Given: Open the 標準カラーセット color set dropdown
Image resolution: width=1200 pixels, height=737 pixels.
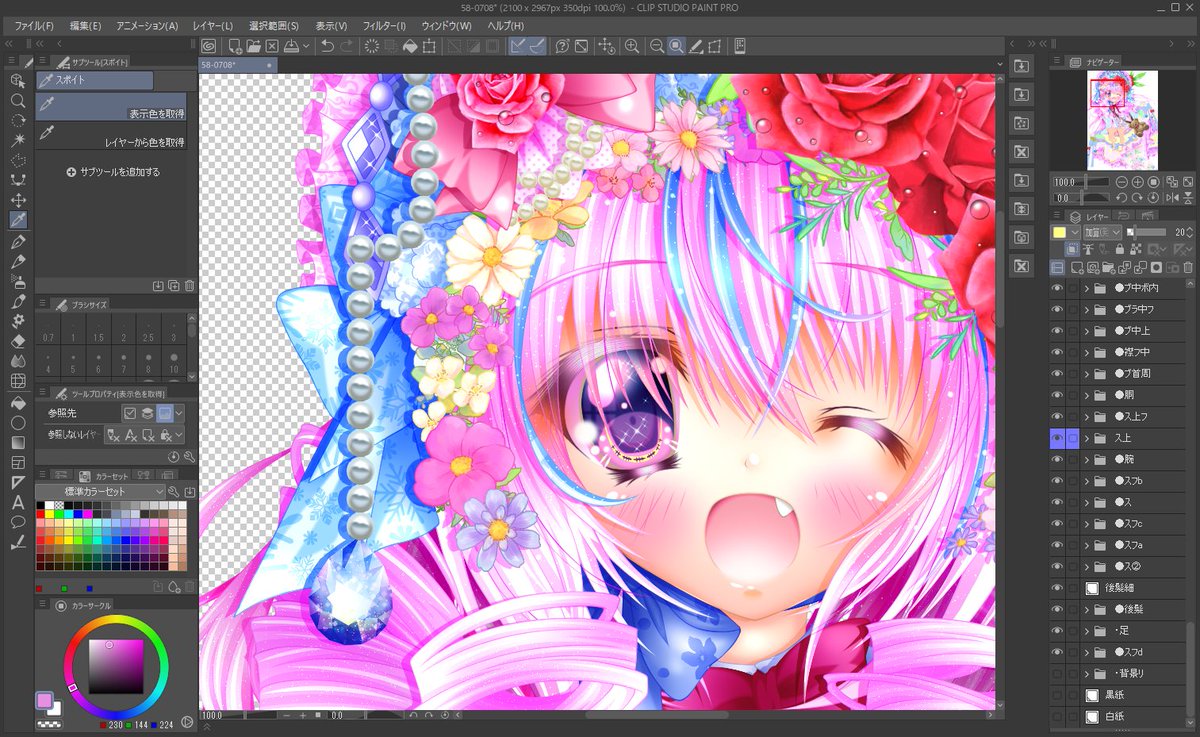Looking at the screenshot, I should [x=100, y=492].
